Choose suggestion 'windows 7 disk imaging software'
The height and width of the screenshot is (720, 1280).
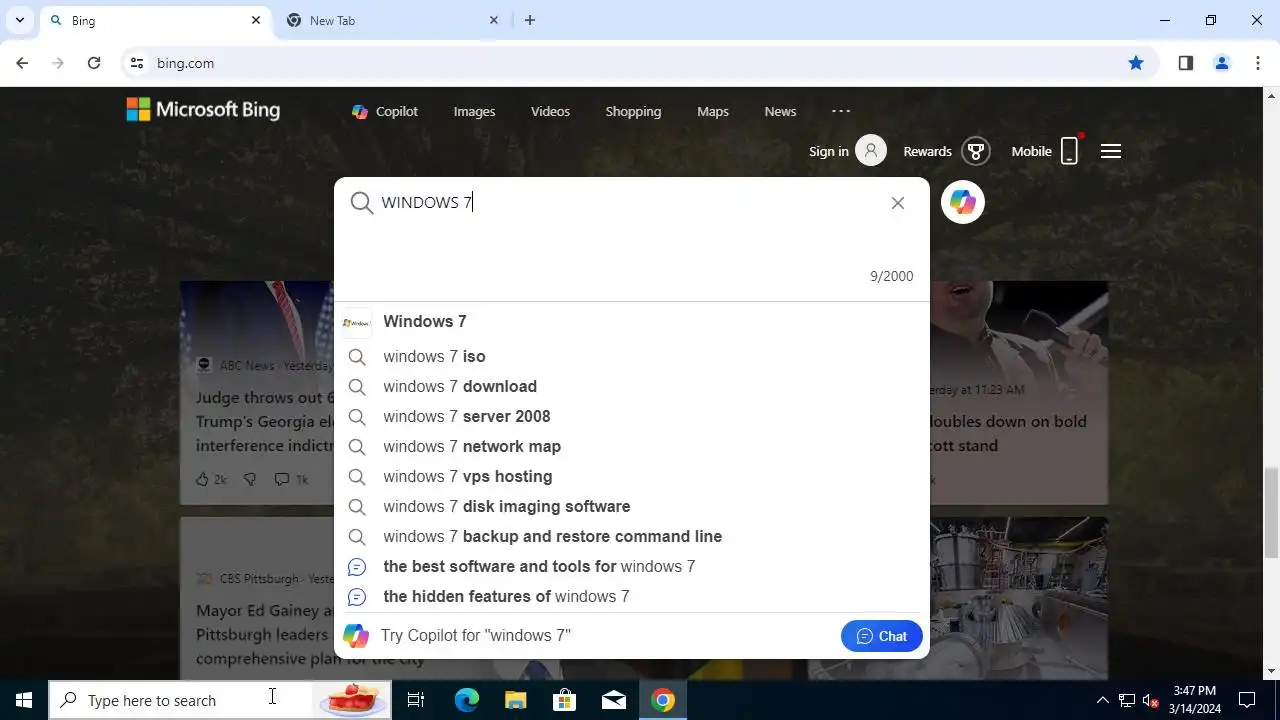click(x=632, y=506)
